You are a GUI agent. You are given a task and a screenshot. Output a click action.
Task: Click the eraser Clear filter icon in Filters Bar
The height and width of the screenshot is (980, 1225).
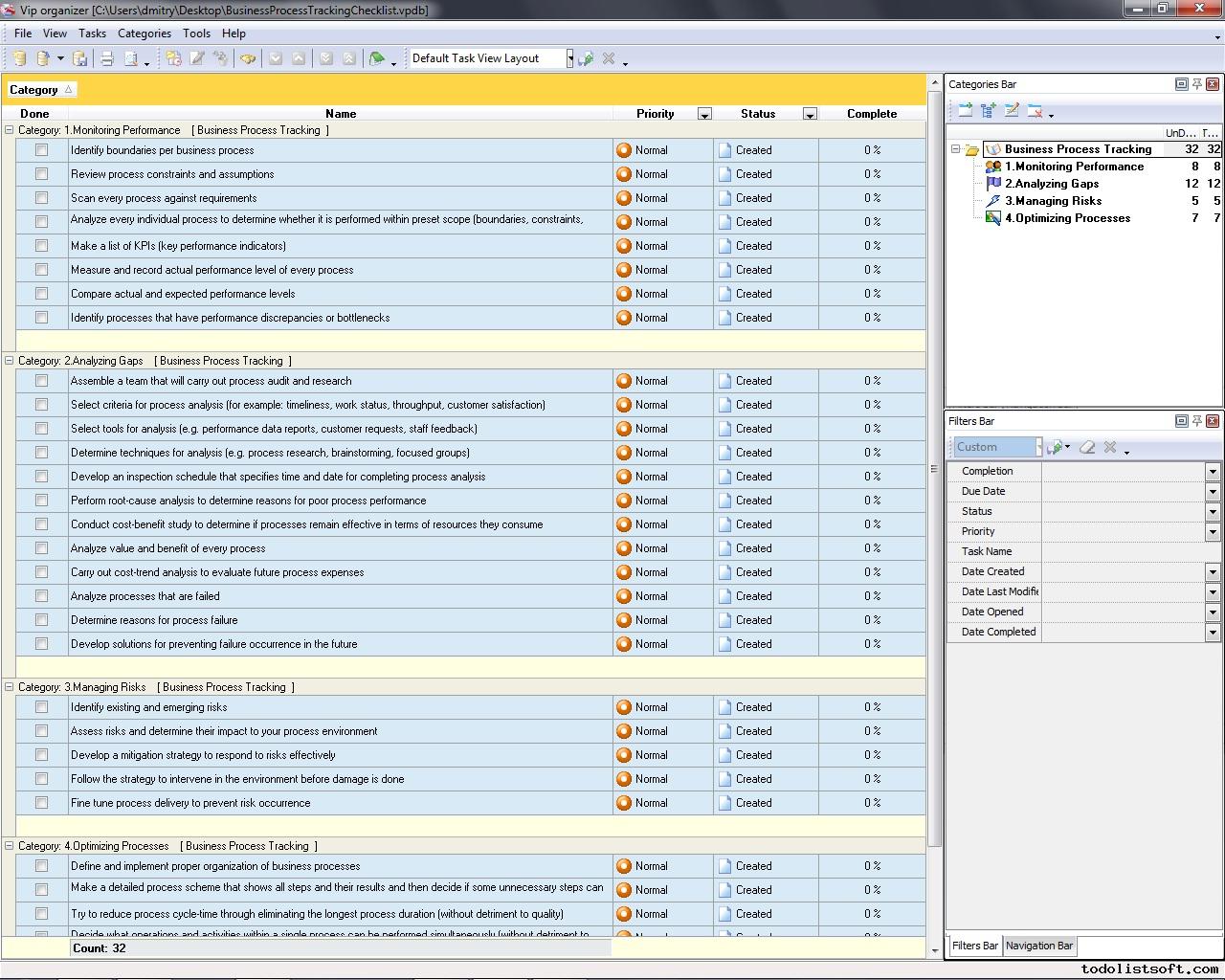(1087, 447)
